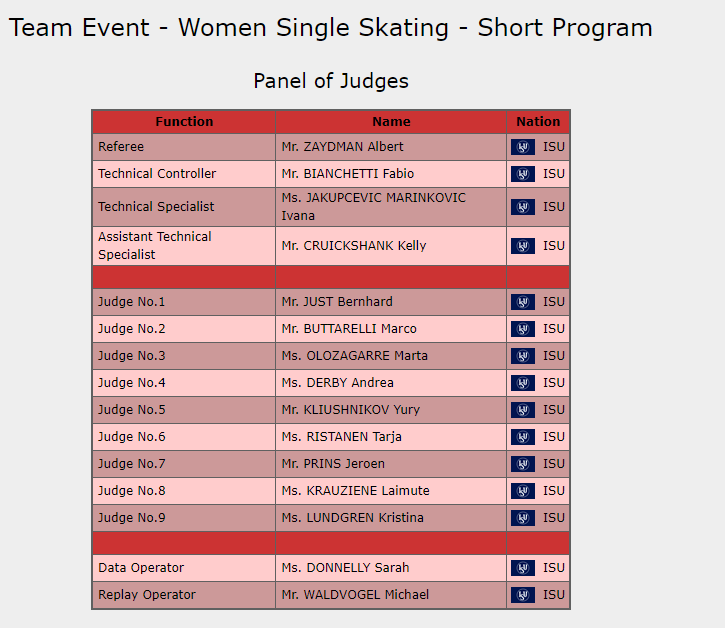Click the ISU flag beside Data Operator
Screen dimensions: 725x628
[523, 568]
